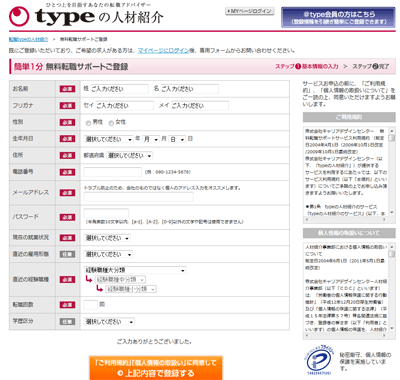
Task: Focus the メールアドレス input field
Action: [138, 197]
